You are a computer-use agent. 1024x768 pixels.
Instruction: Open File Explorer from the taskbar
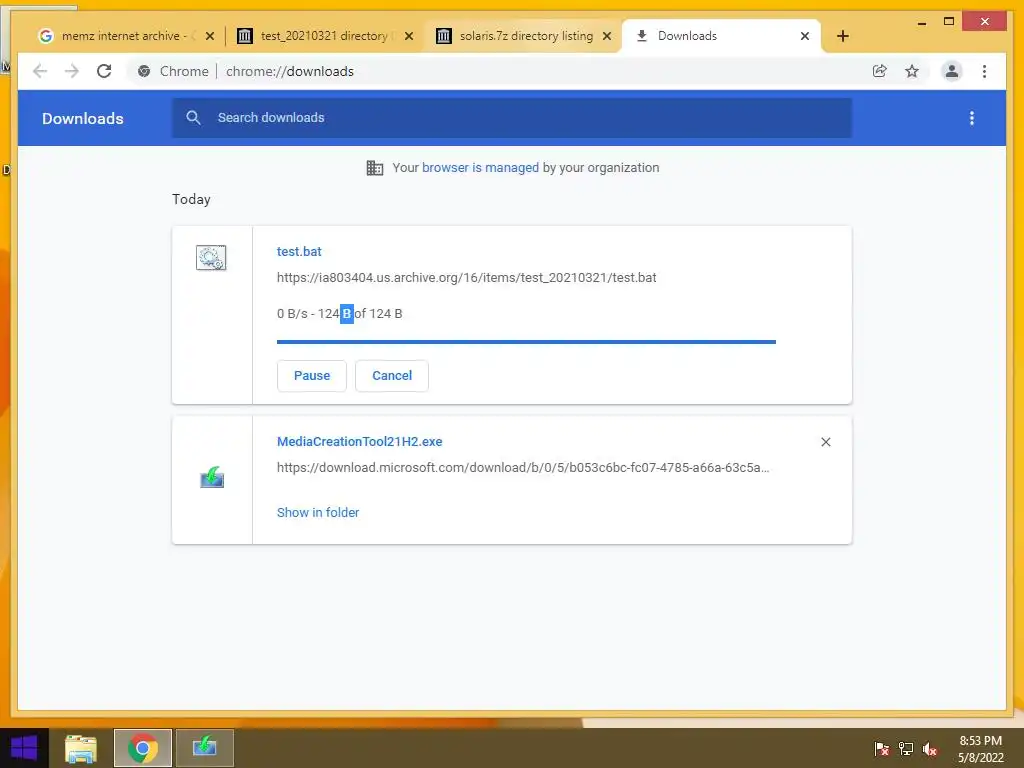coord(81,748)
